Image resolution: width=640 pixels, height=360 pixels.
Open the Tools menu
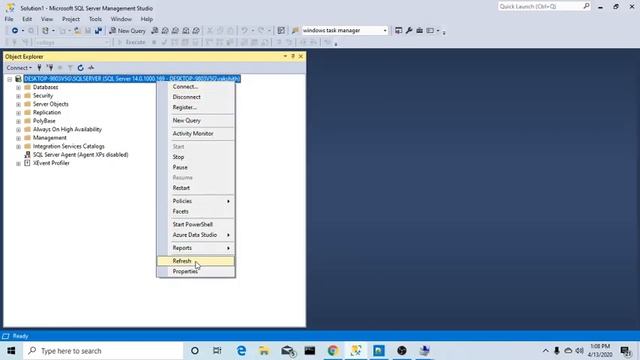(95, 19)
